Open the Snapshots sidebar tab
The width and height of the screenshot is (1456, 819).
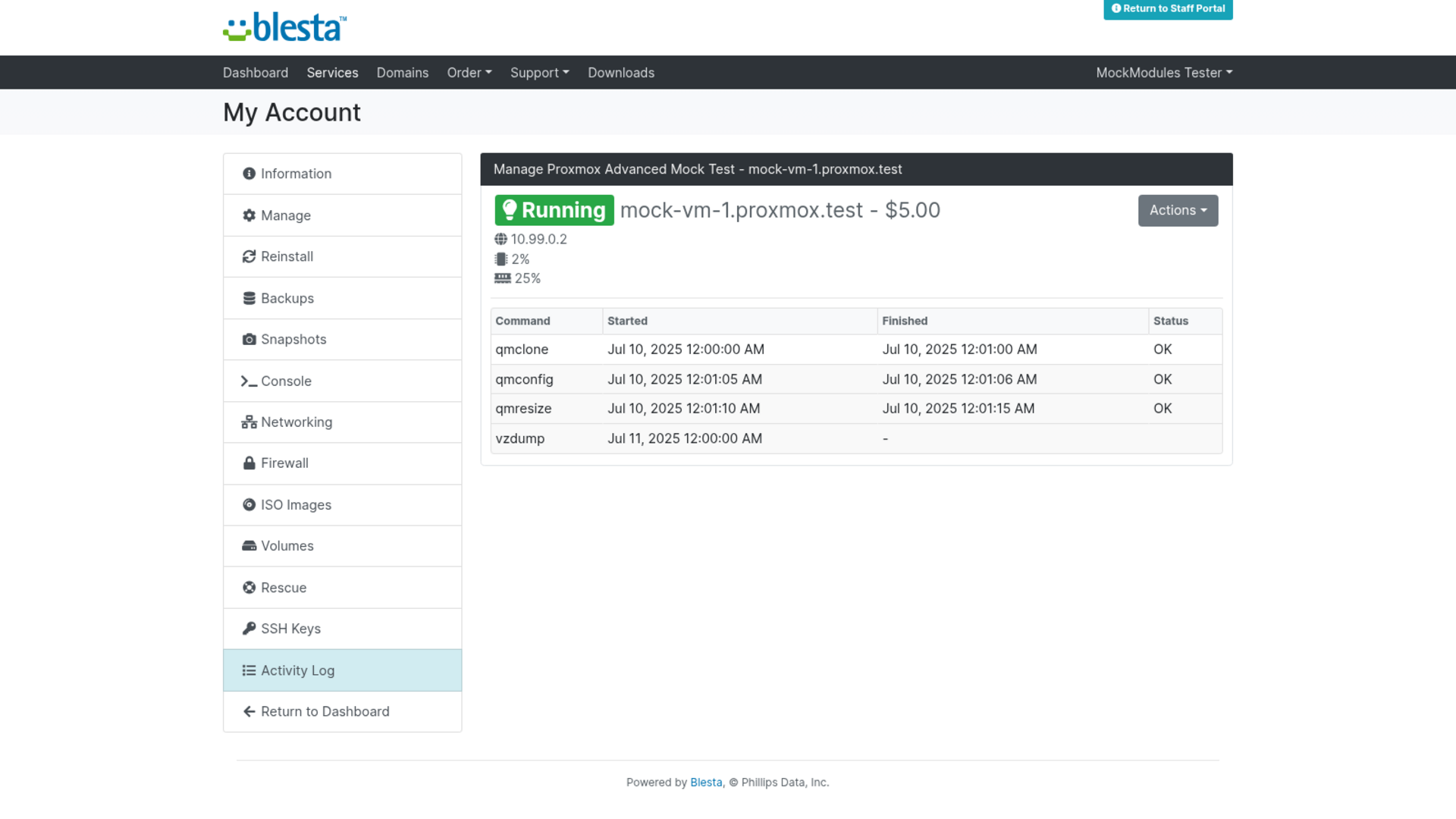coord(343,339)
